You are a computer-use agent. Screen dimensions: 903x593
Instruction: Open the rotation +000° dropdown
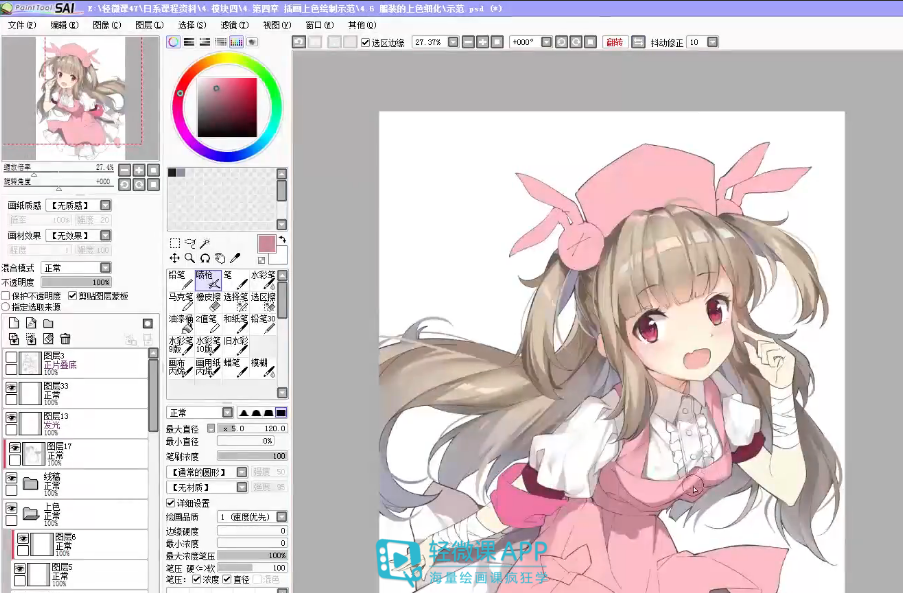click(547, 42)
